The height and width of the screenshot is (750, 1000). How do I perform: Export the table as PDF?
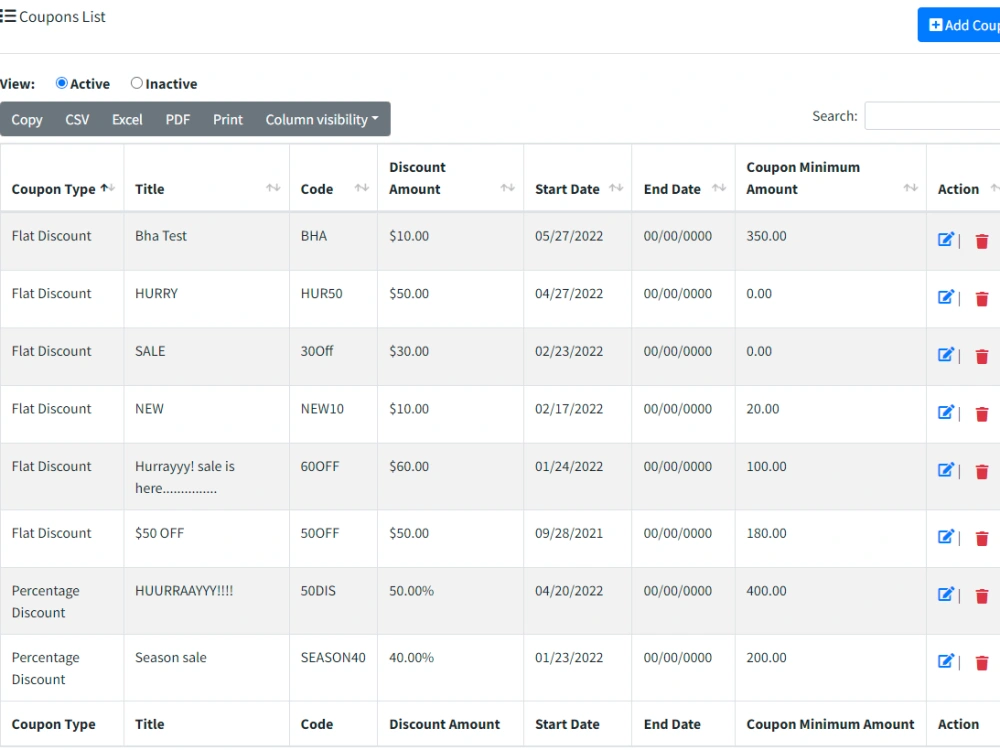click(x=177, y=119)
